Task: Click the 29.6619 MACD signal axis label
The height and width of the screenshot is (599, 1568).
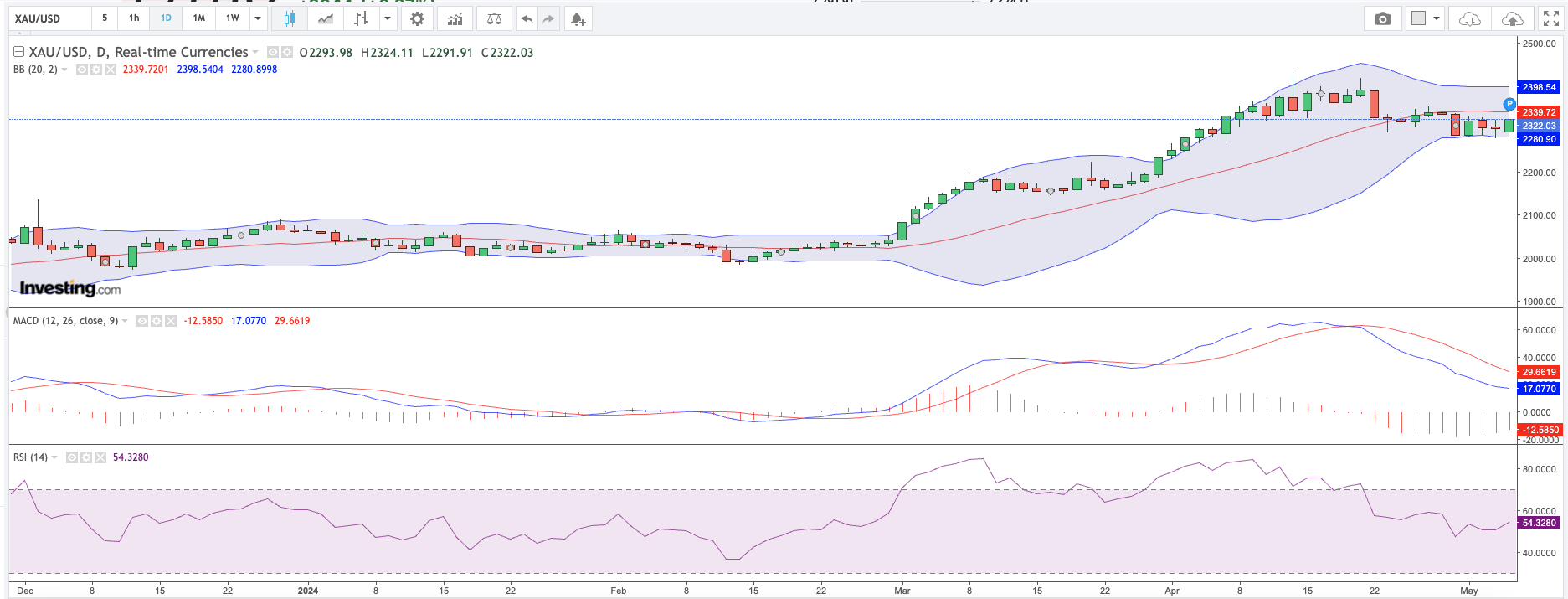Action: click(x=1539, y=372)
